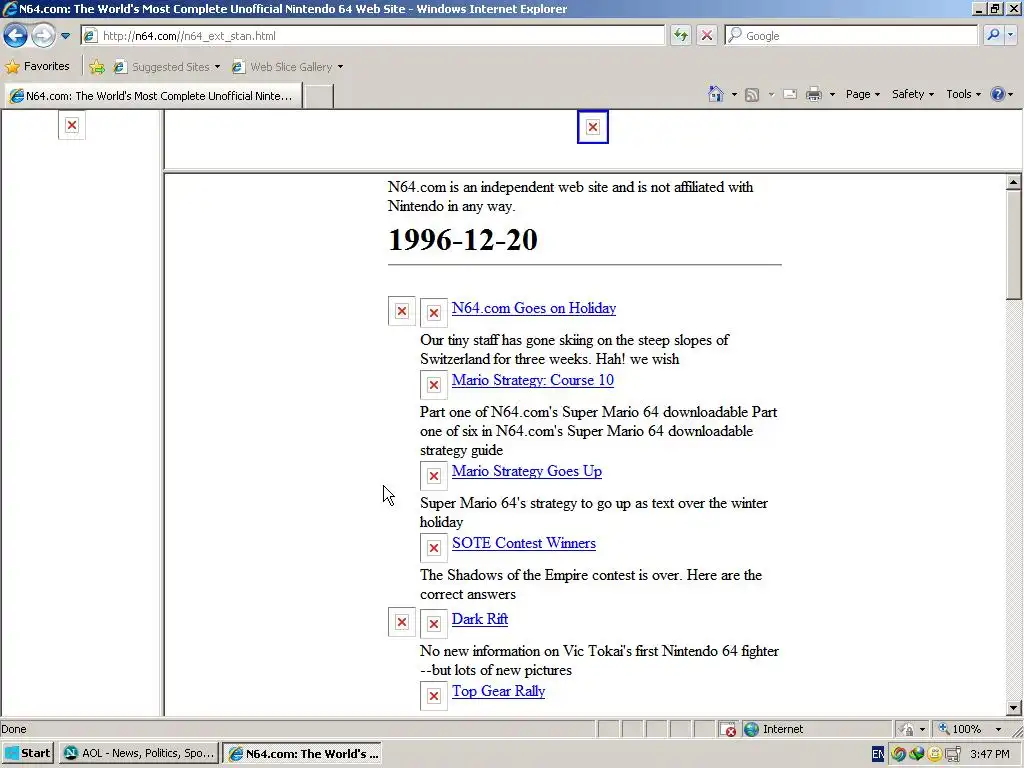The width and height of the screenshot is (1024, 768).
Task: Click the network computers tray icon
Action: coord(953,754)
